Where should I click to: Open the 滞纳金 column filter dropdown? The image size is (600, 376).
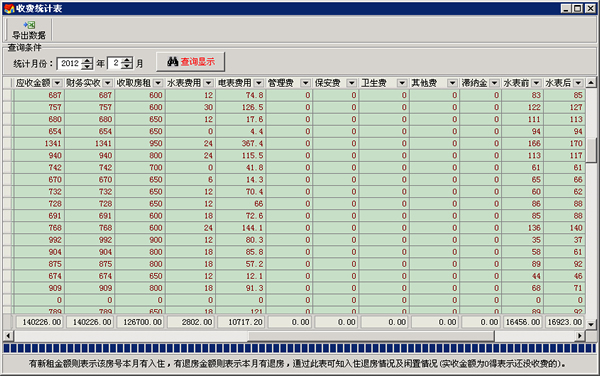494,83
